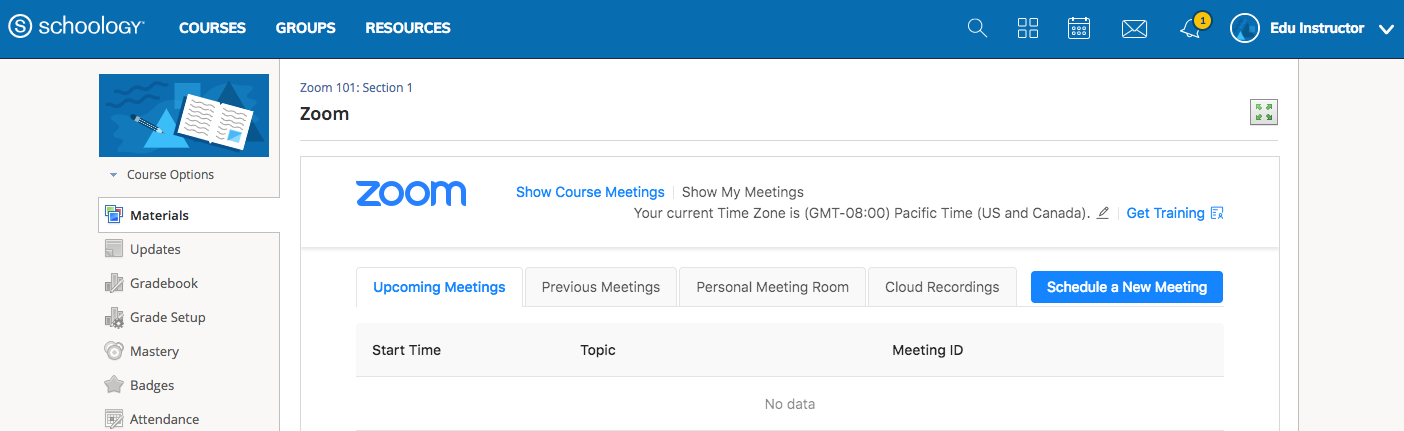Viewport: 1404px width, 431px height.
Task: Open the search magnifier icon
Action: [977, 28]
